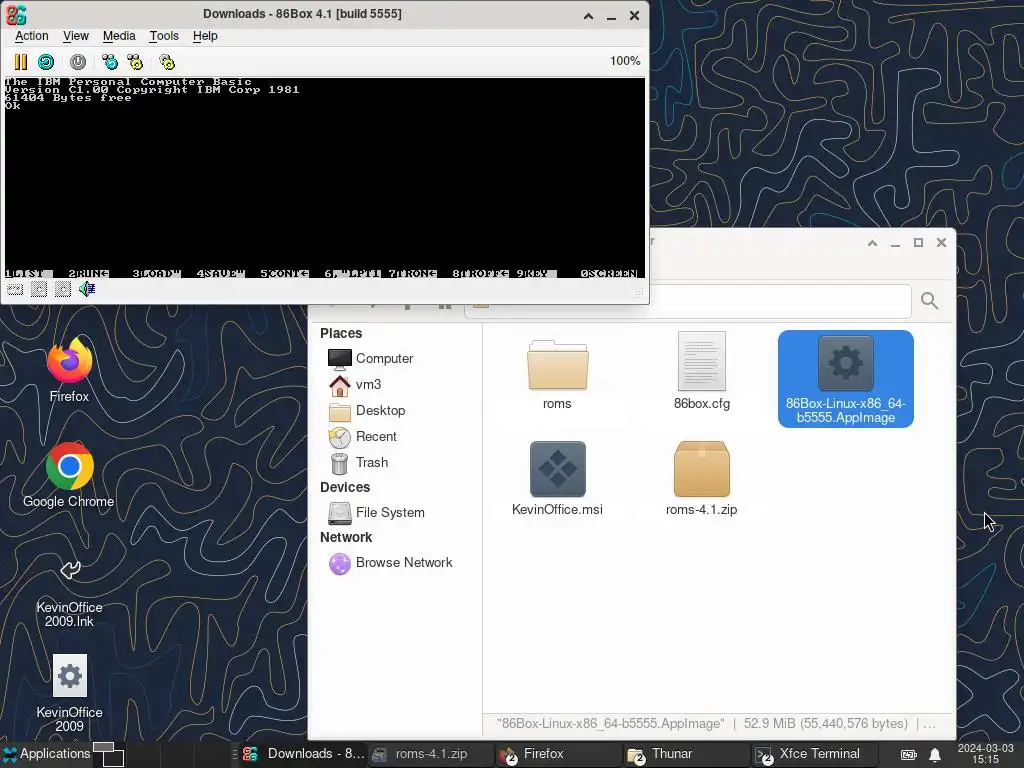Open the Help menu in 86Box

tap(205, 36)
